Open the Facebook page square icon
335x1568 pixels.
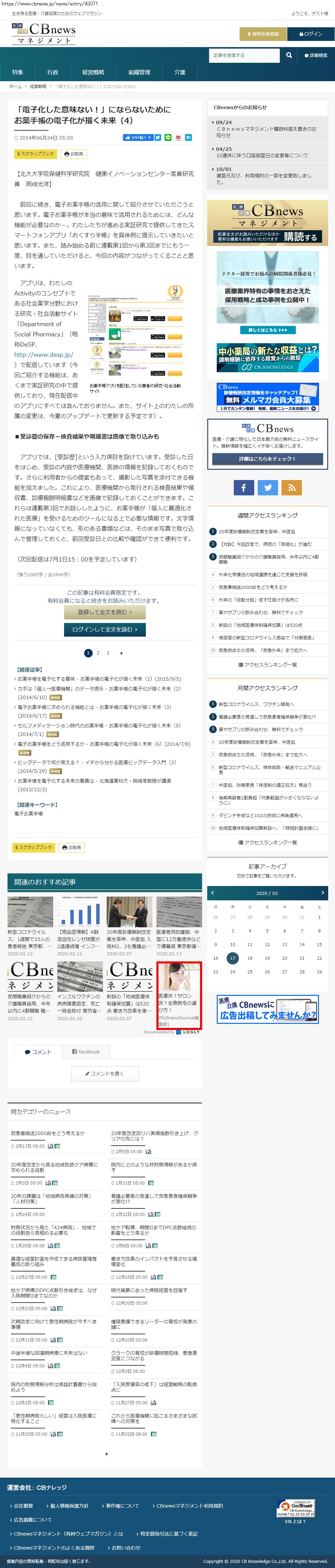pos(243,487)
